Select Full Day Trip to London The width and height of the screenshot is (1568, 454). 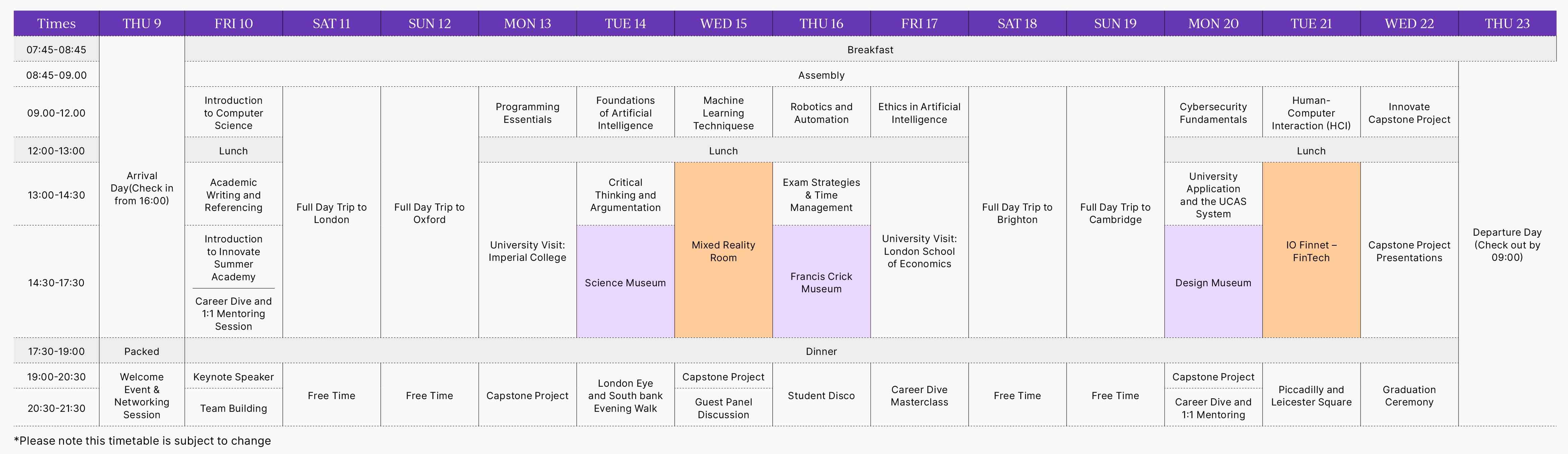331,213
